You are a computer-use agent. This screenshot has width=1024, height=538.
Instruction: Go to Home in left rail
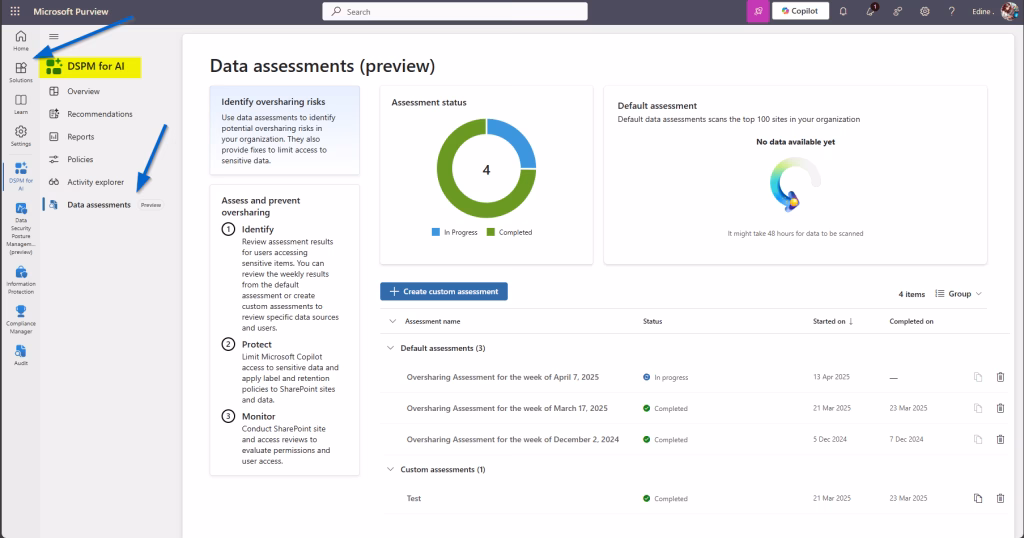point(21,40)
